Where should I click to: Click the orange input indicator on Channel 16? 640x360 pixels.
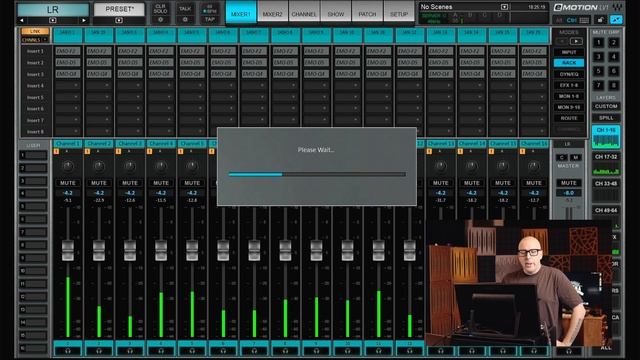click(522, 151)
